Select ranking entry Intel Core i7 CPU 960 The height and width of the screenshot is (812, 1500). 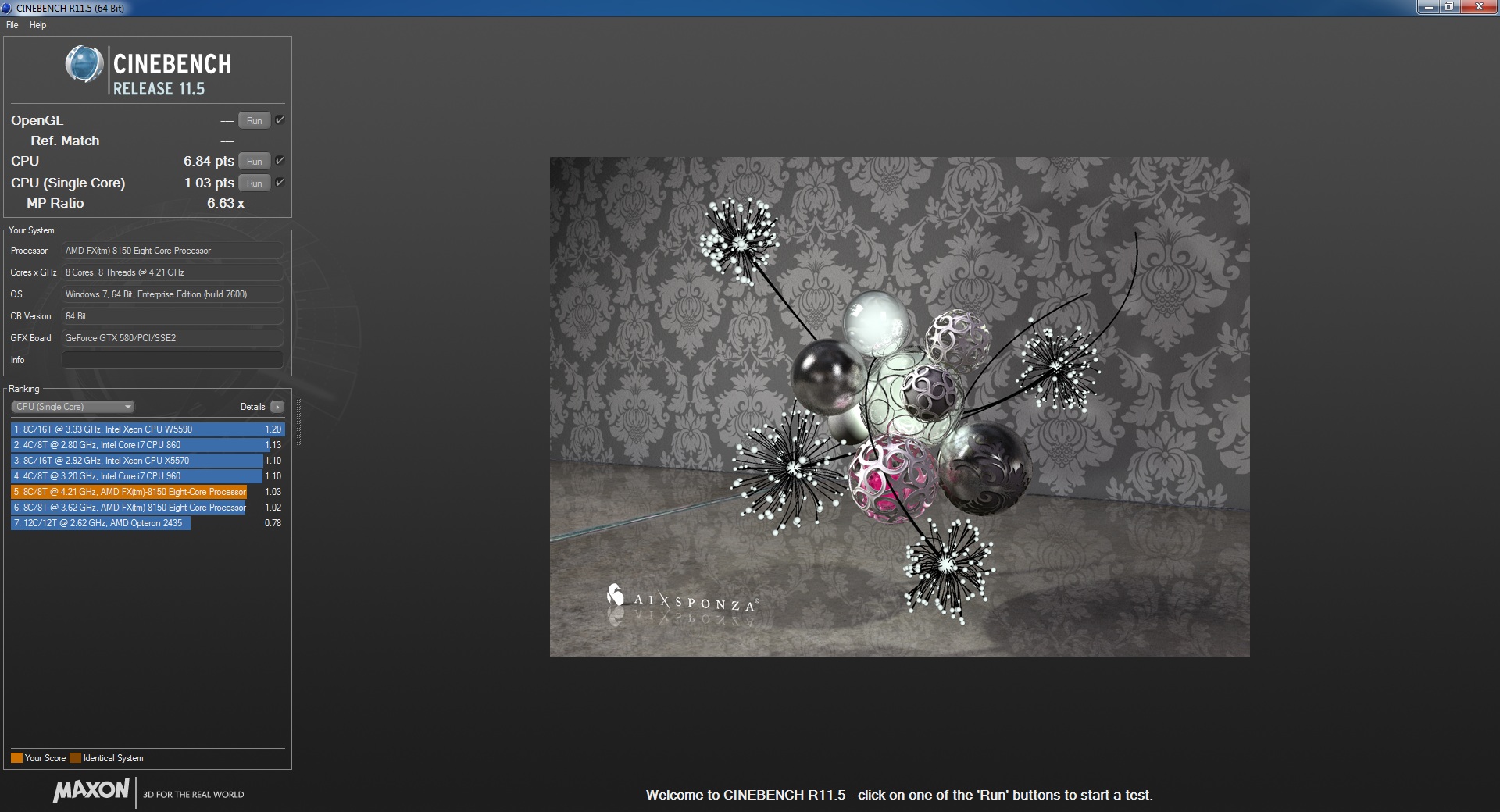point(148,476)
